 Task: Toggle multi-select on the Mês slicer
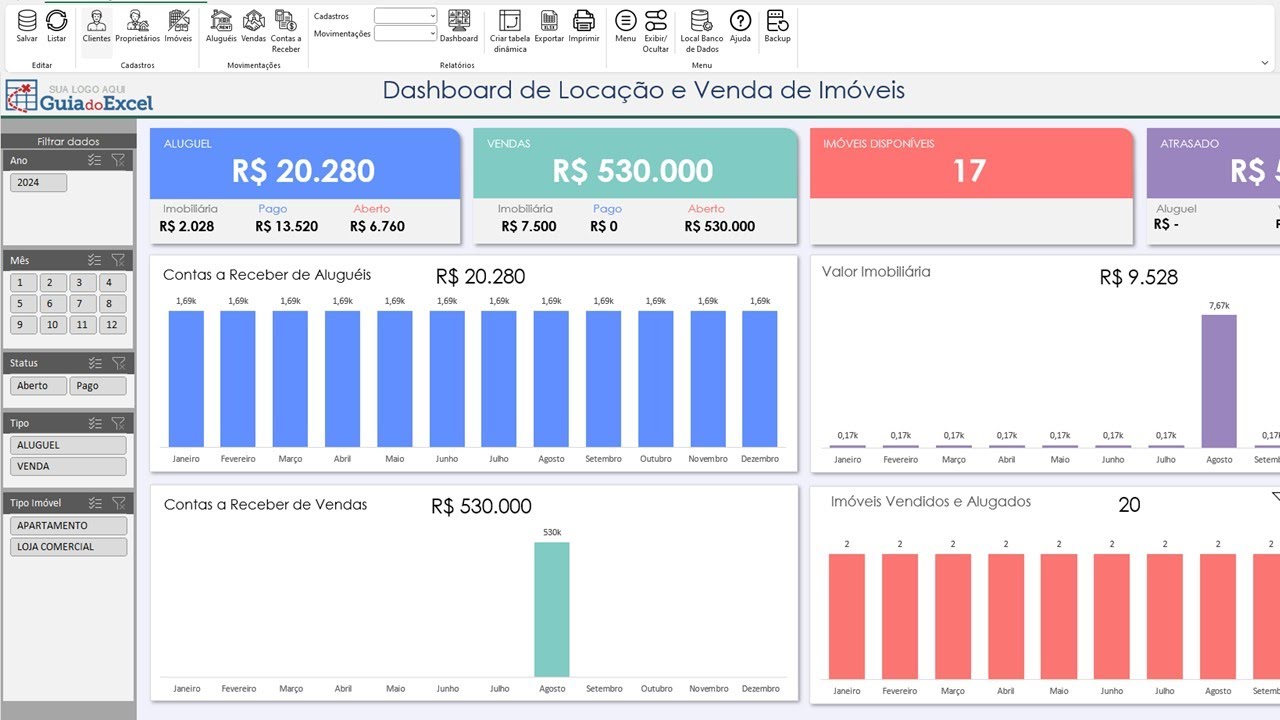pos(95,260)
